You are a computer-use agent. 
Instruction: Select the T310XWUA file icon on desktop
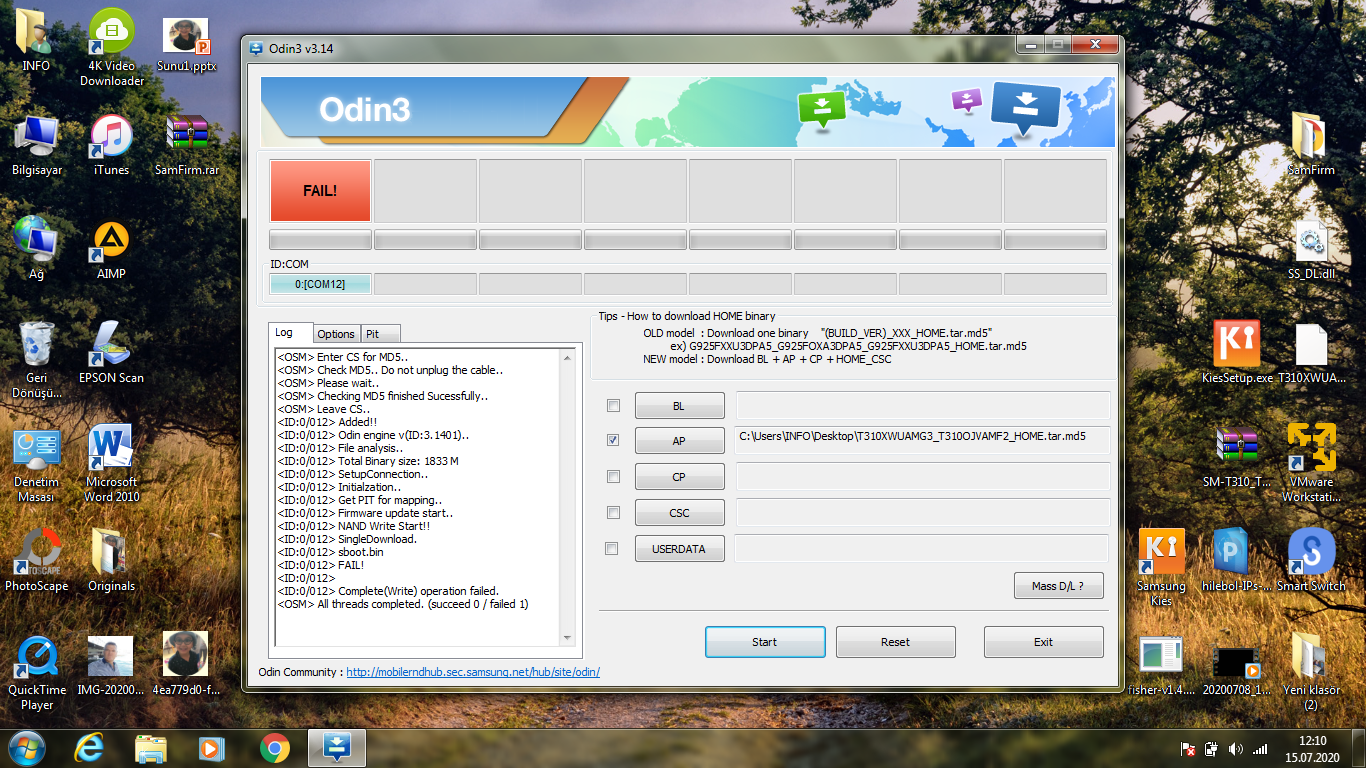click(x=1311, y=353)
